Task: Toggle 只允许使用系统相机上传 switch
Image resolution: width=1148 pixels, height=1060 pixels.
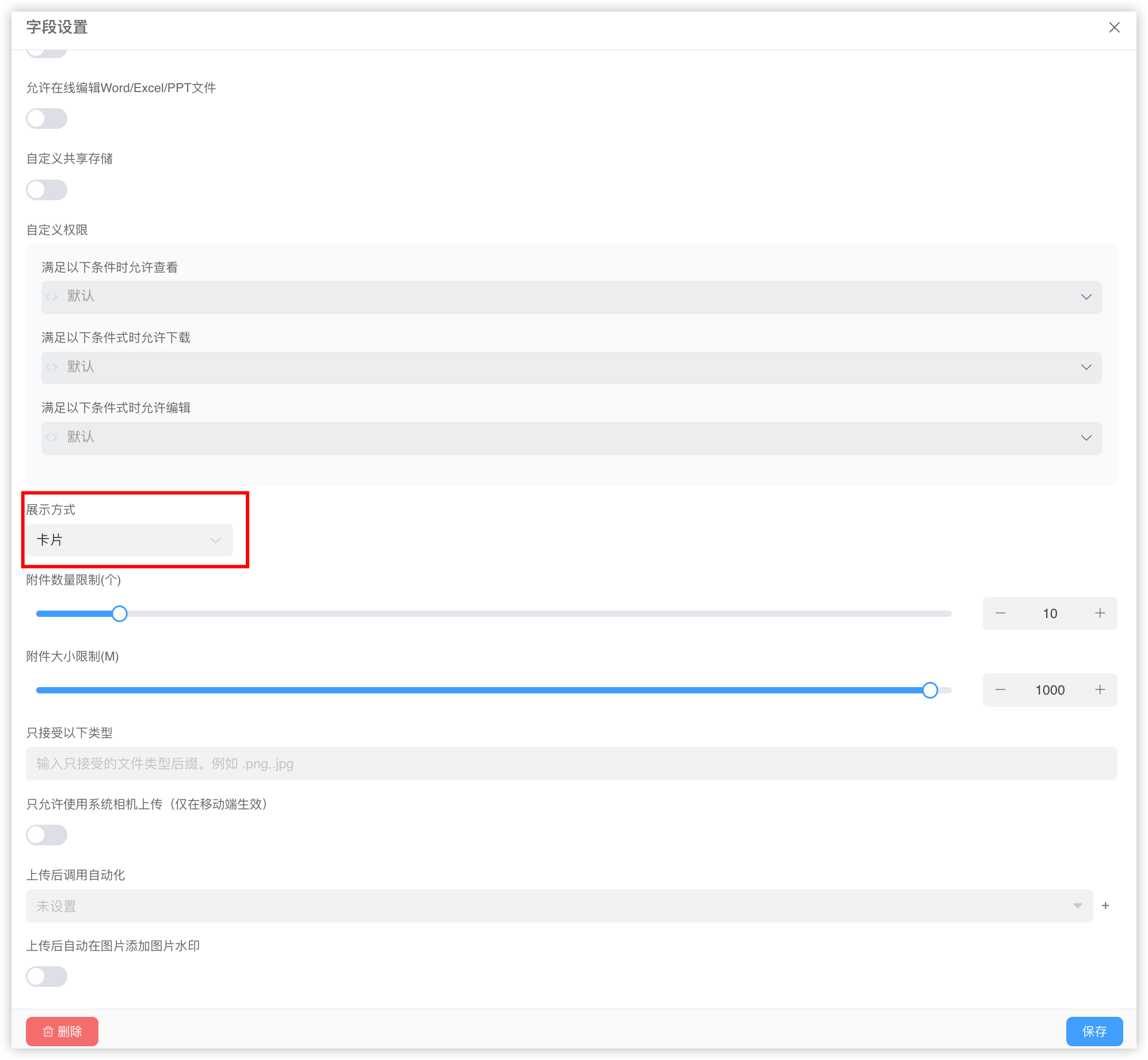Action: 47,835
